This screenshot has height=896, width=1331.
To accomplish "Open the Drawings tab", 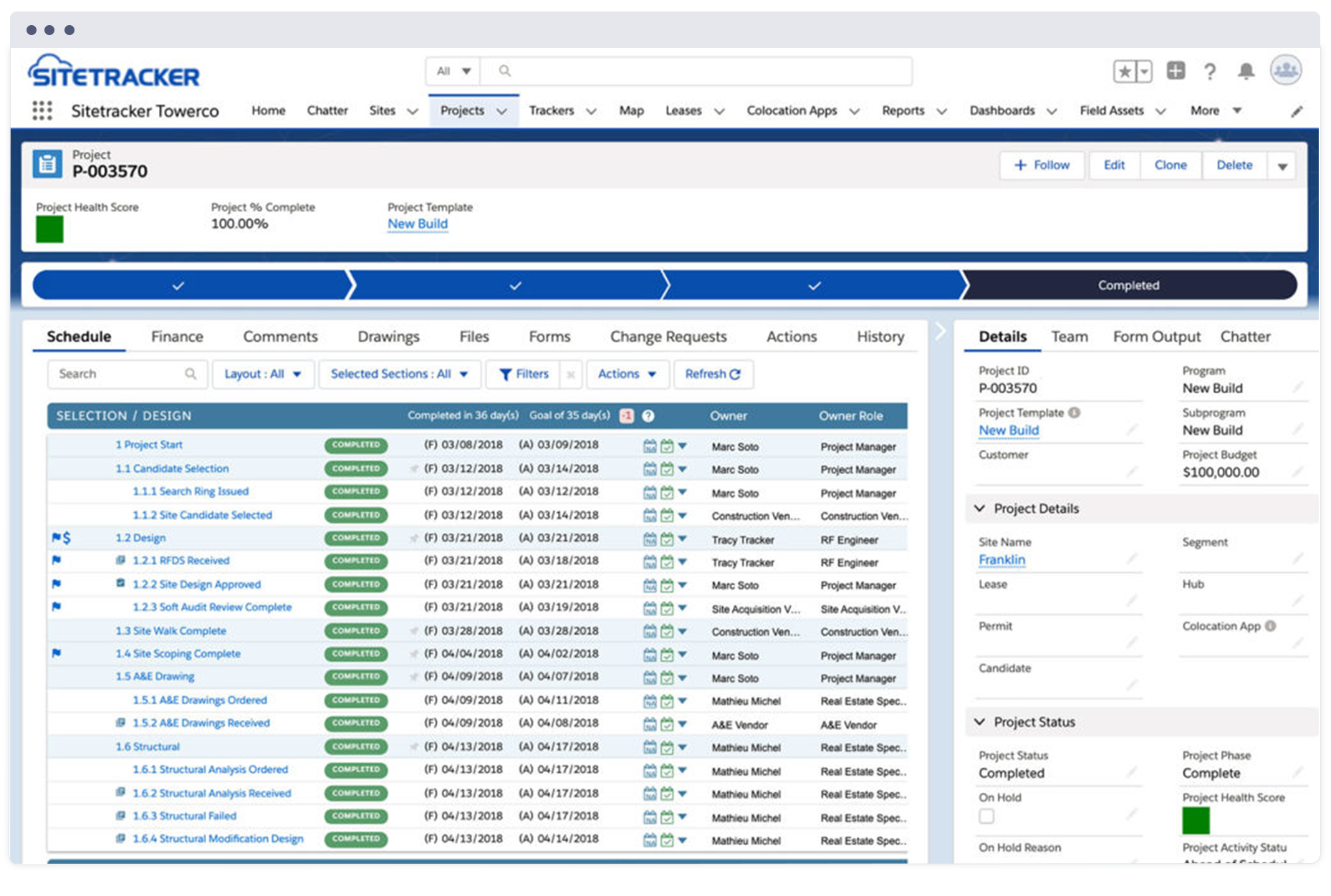I will [x=388, y=337].
